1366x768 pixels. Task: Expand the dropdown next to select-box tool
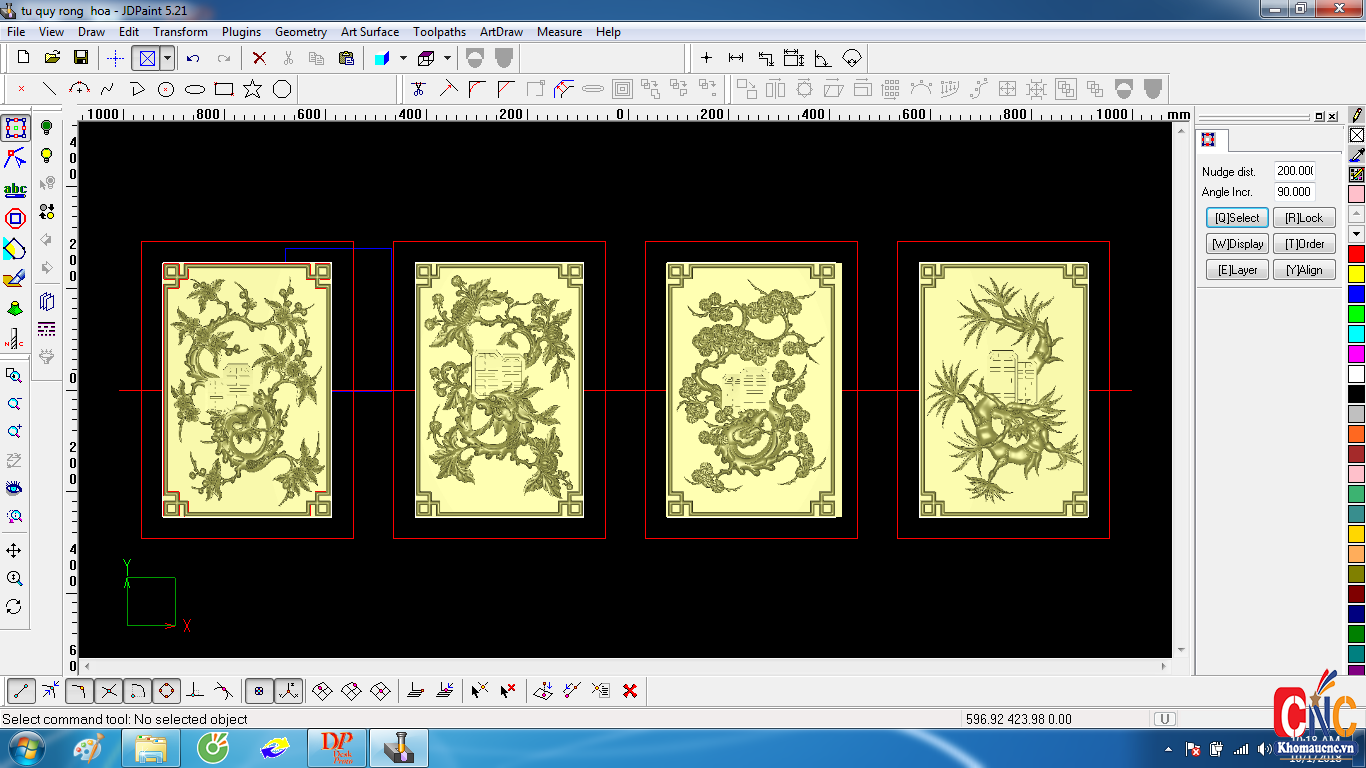(167, 58)
